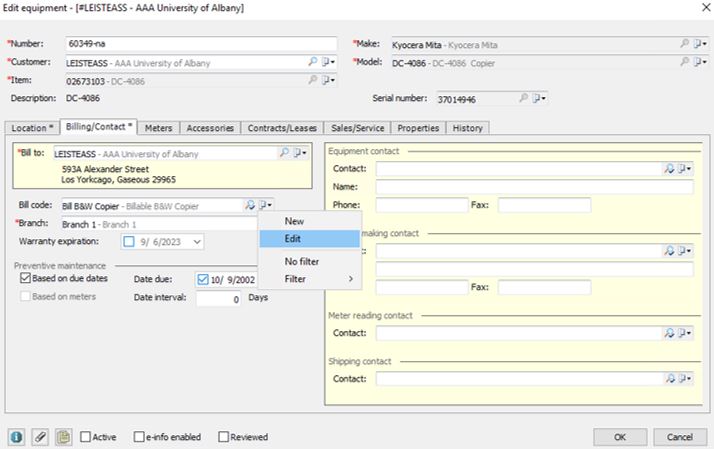
Task: Open Meter reading contact quick-menu icon
Action: click(684, 333)
